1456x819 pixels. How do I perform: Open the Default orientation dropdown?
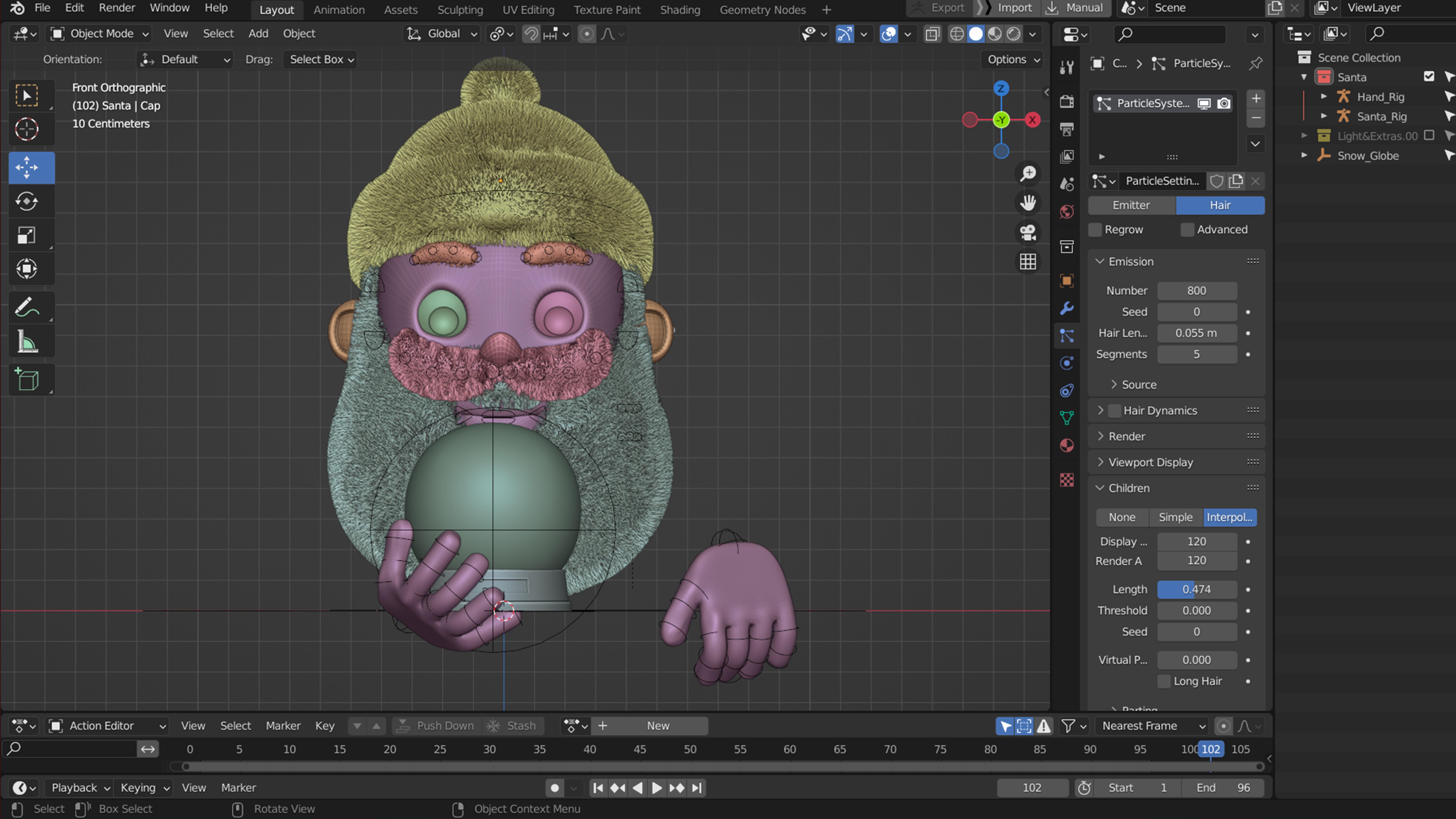185,60
